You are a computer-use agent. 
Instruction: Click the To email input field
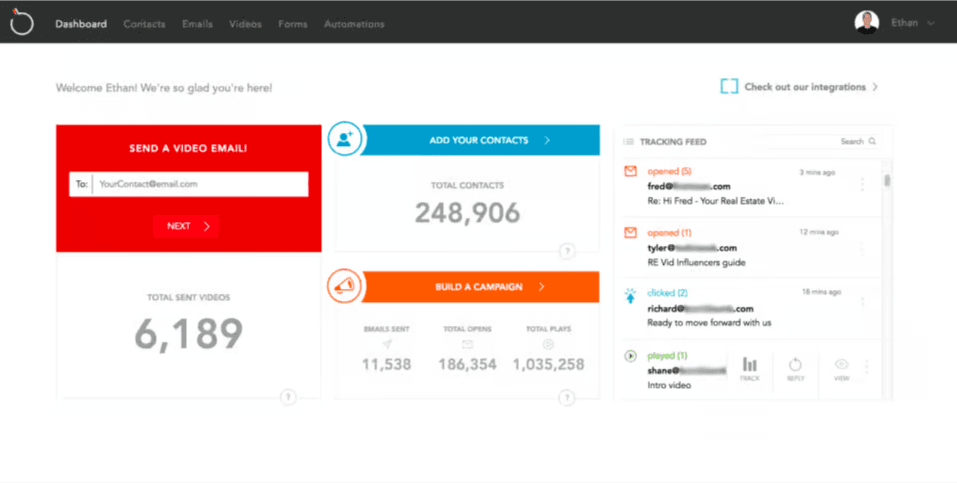tap(199, 184)
